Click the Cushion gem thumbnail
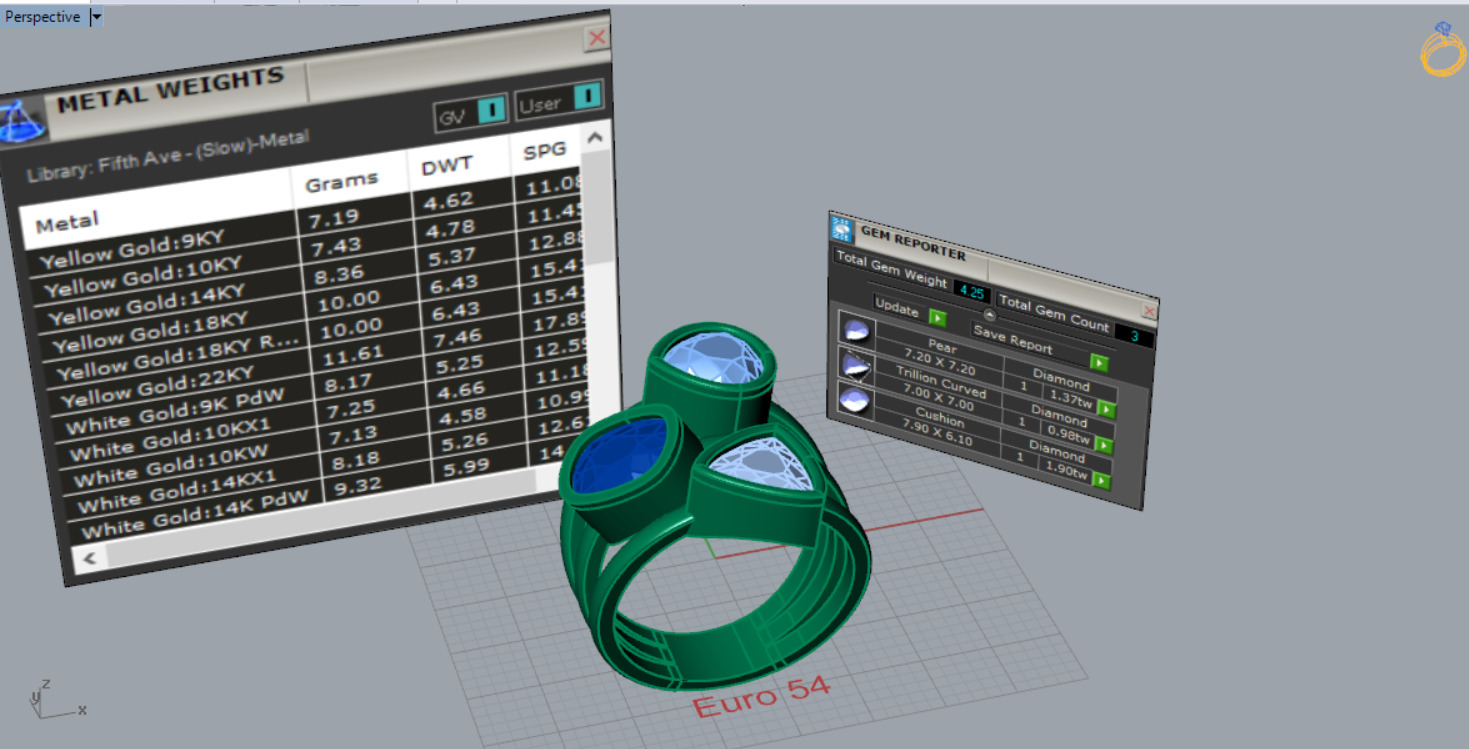This screenshot has width=1469, height=749. [853, 402]
